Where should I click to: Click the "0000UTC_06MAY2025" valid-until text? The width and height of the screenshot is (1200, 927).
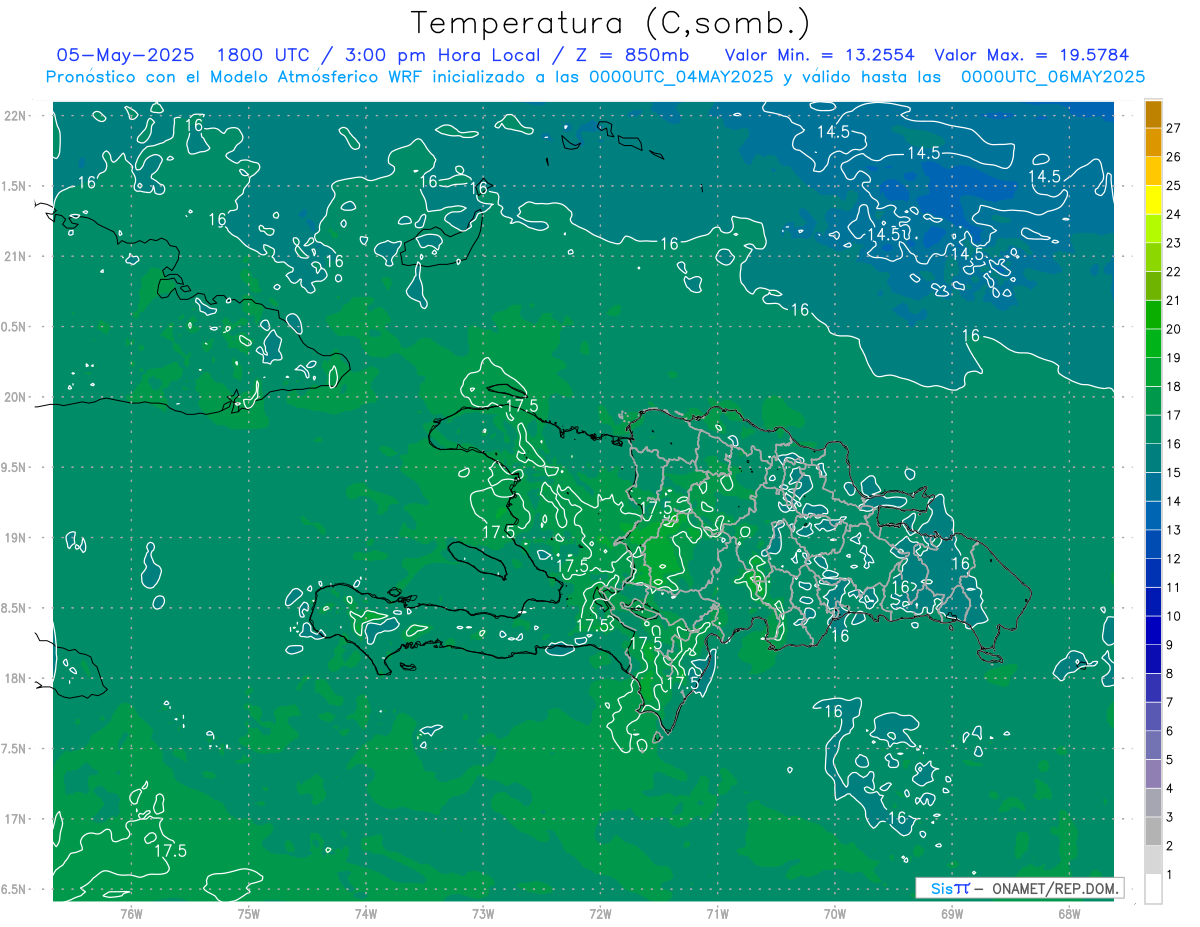(x=1052, y=77)
